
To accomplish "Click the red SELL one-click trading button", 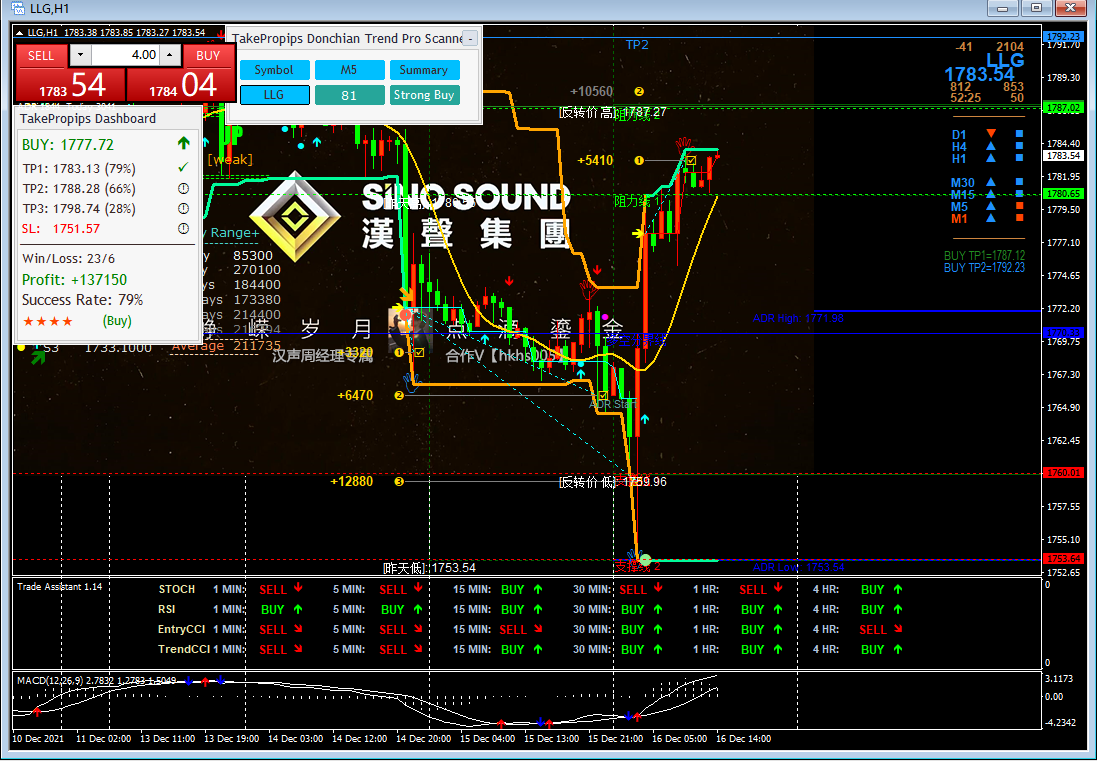I will pyautogui.click(x=41, y=55).
